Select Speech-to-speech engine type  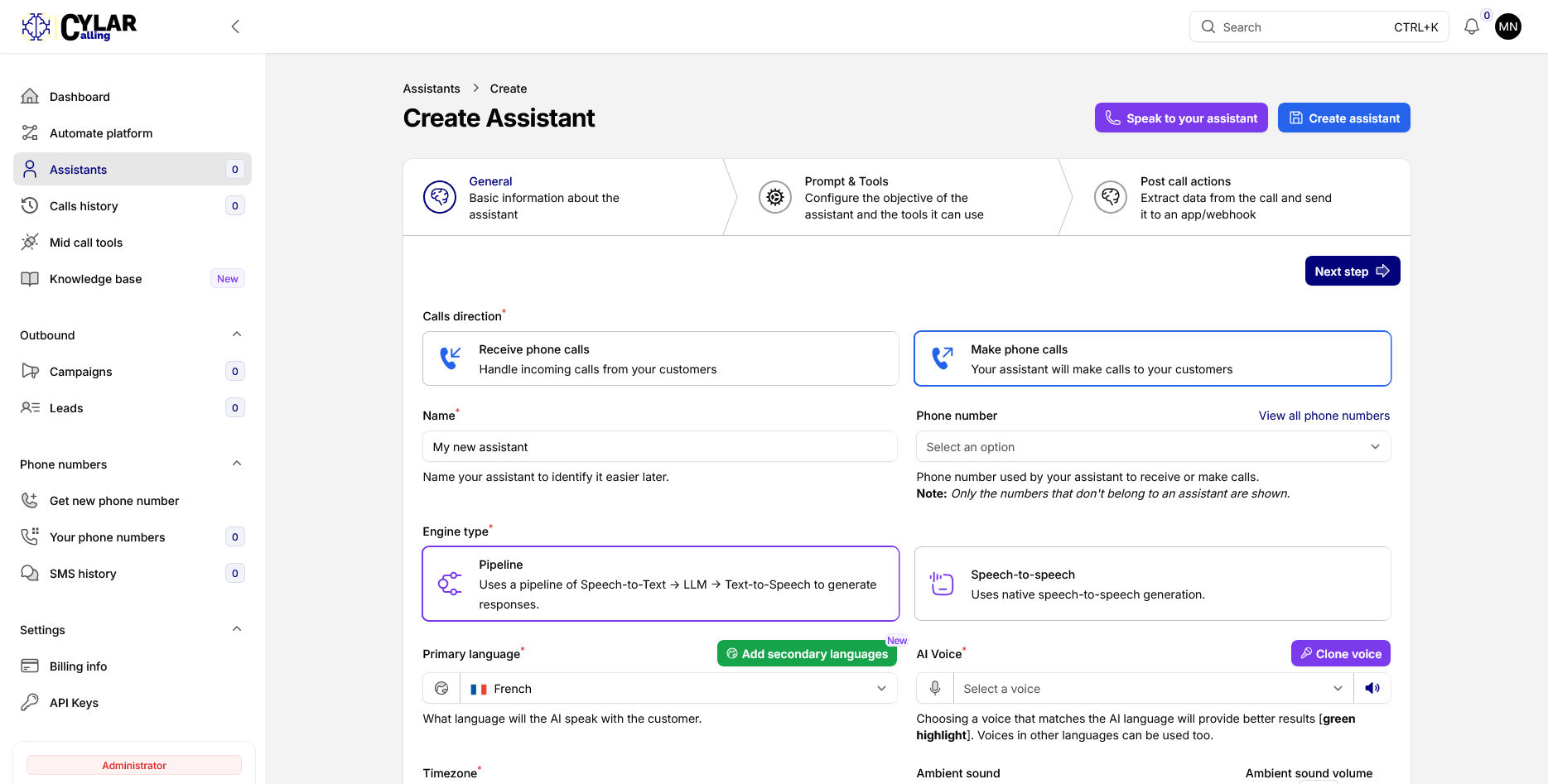[x=1152, y=584]
